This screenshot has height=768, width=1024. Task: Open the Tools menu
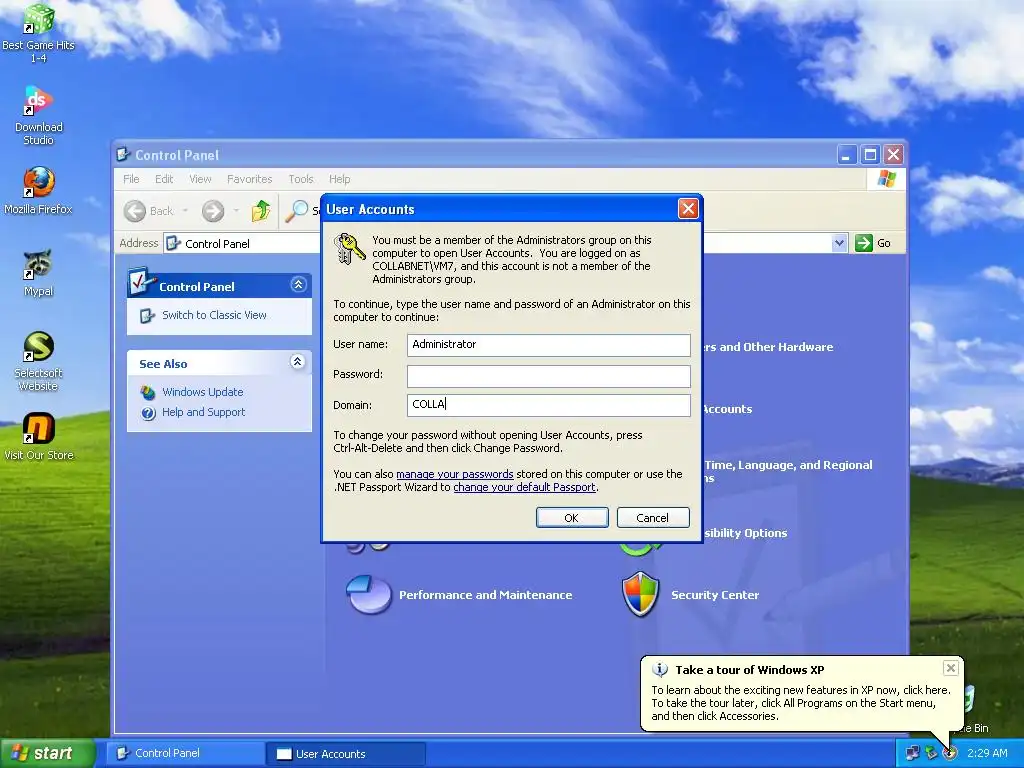301,179
